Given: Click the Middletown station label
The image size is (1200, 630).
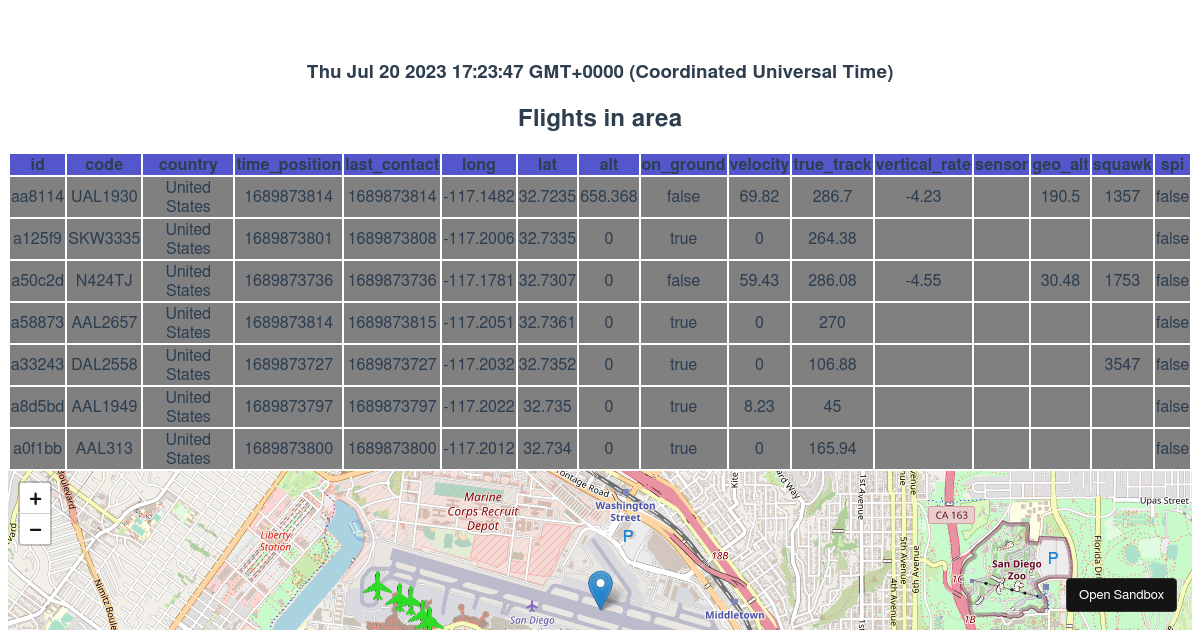Looking at the screenshot, I should click(734, 615).
